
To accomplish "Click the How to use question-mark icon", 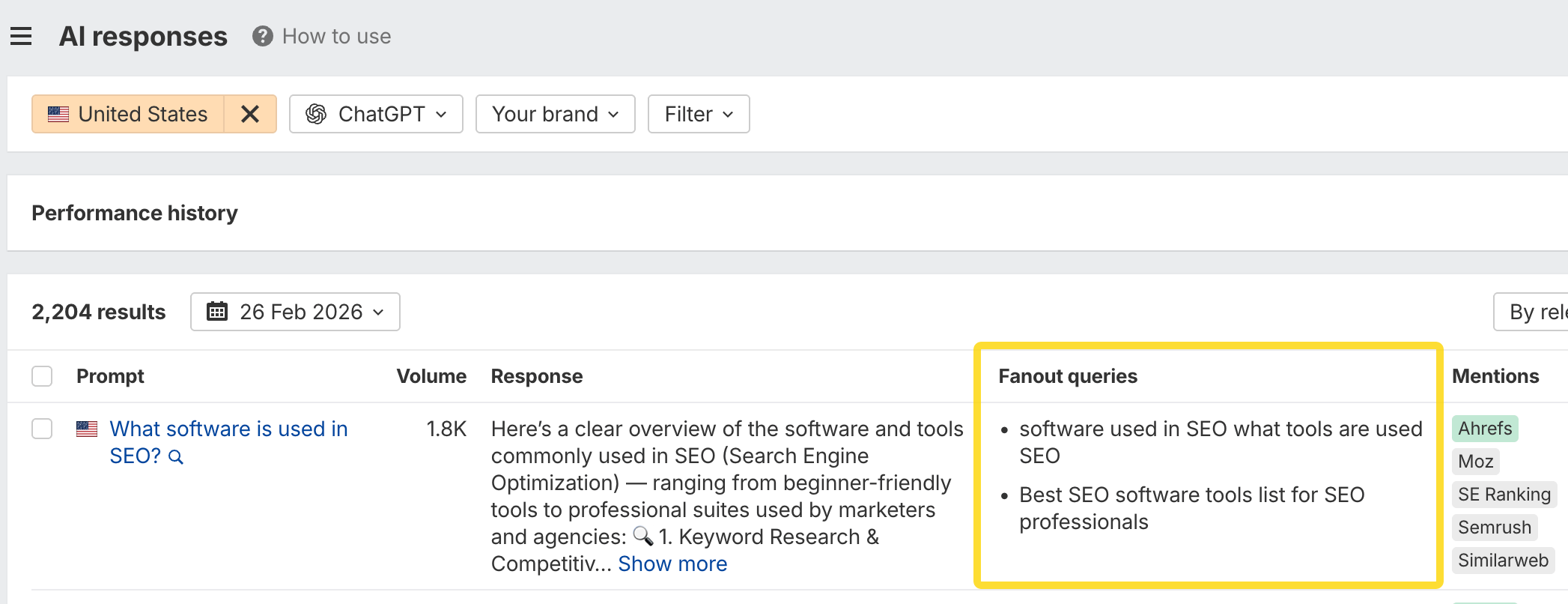I will click(x=262, y=36).
